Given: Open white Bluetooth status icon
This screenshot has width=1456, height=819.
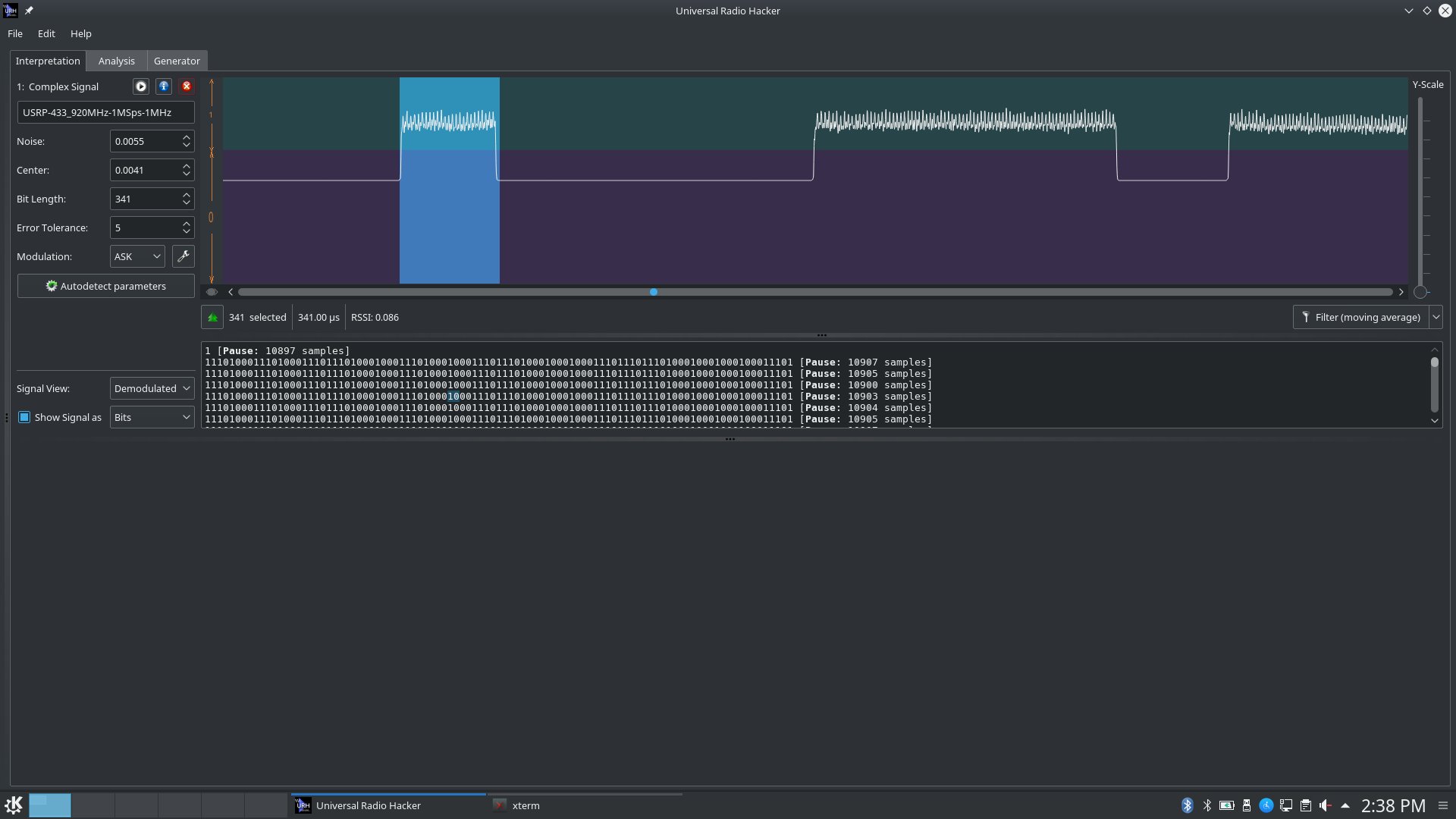Looking at the screenshot, I should [1207, 805].
